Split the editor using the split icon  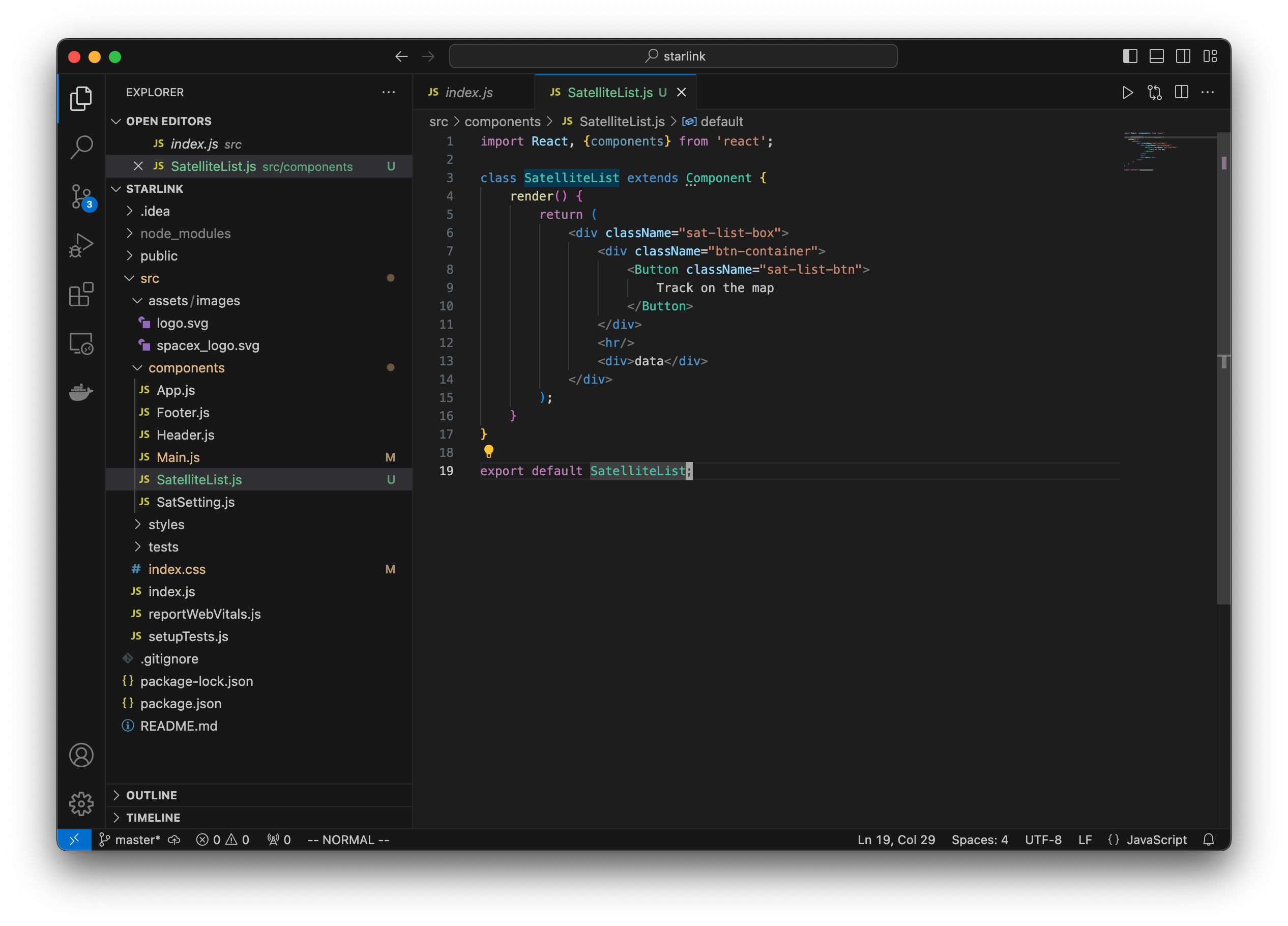1182,92
